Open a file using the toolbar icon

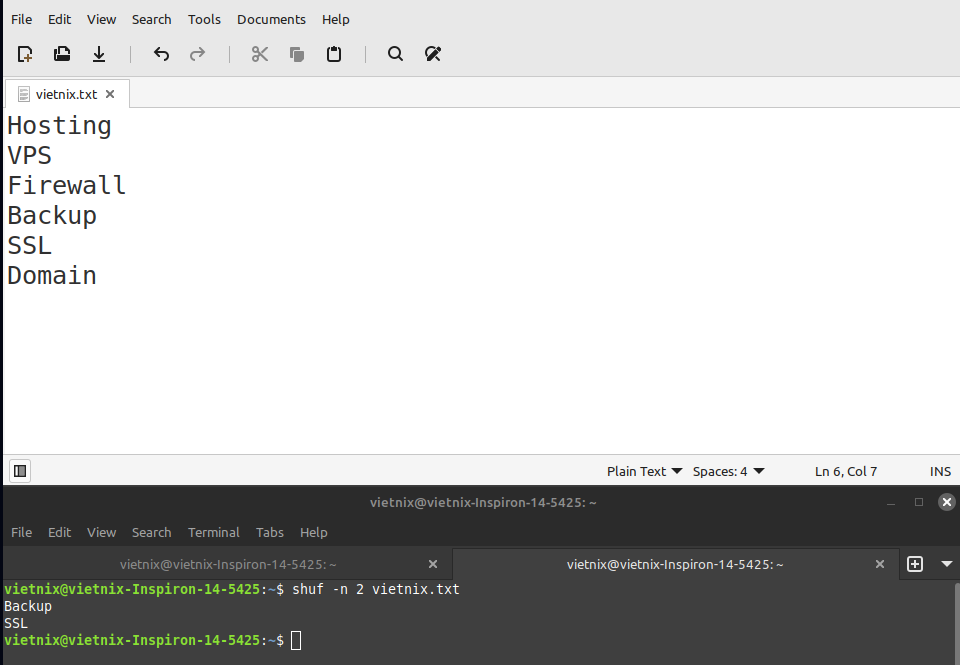pos(62,54)
